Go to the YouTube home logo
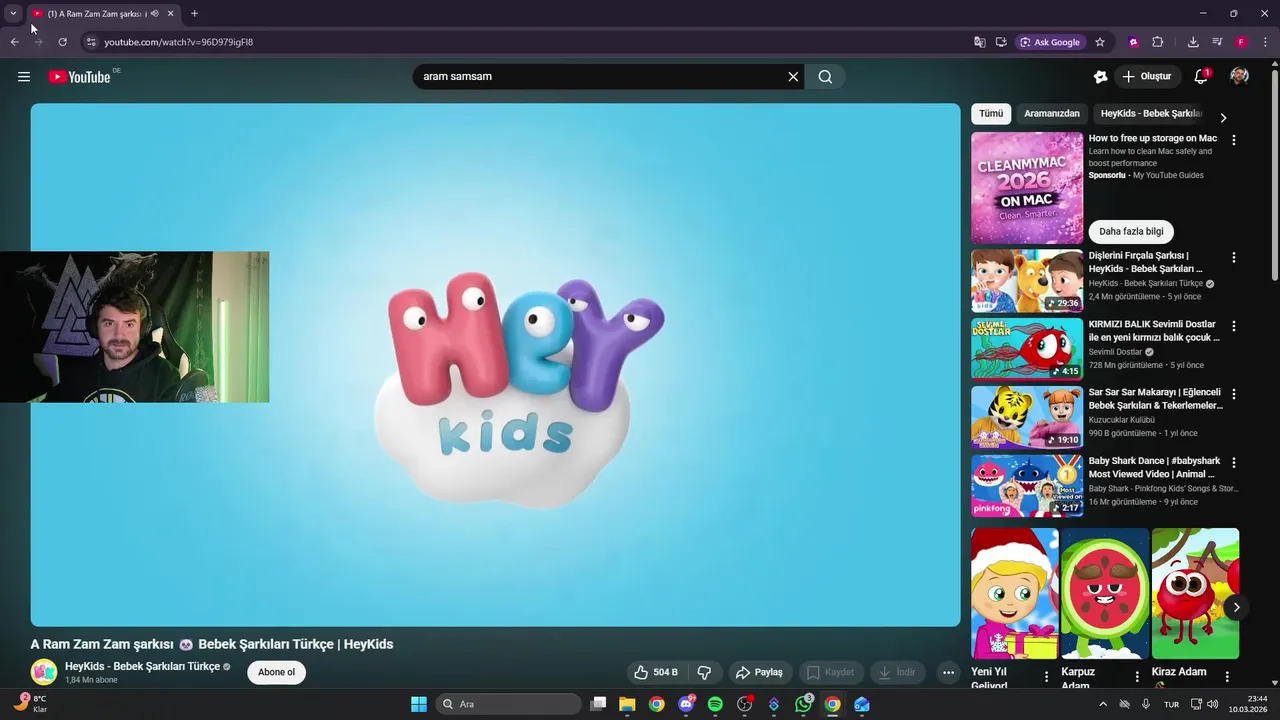Viewport: 1280px width, 720px height. 79,77
